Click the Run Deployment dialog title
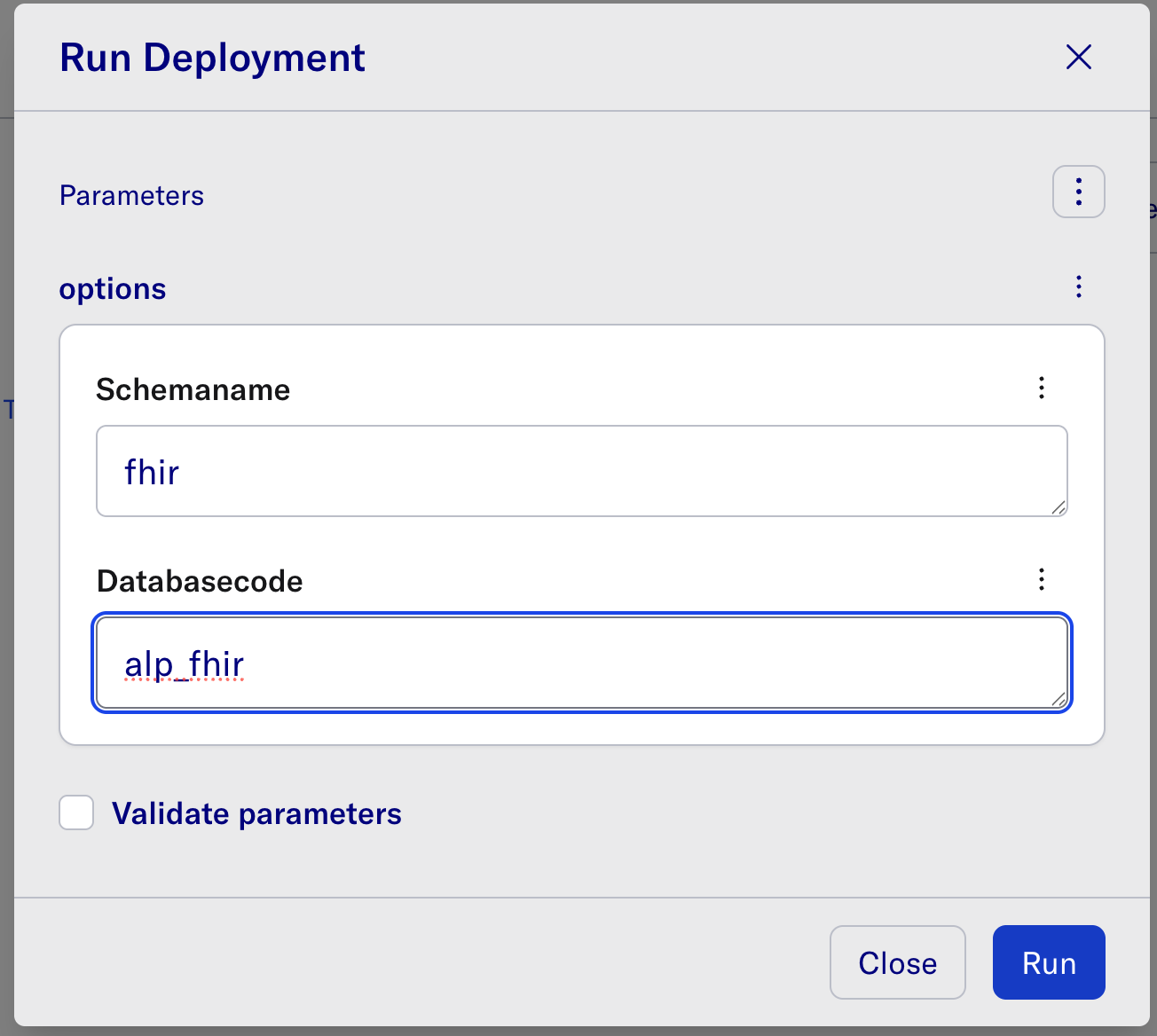The image size is (1157, 1036). pyautogui.click(x=212, y=58)
